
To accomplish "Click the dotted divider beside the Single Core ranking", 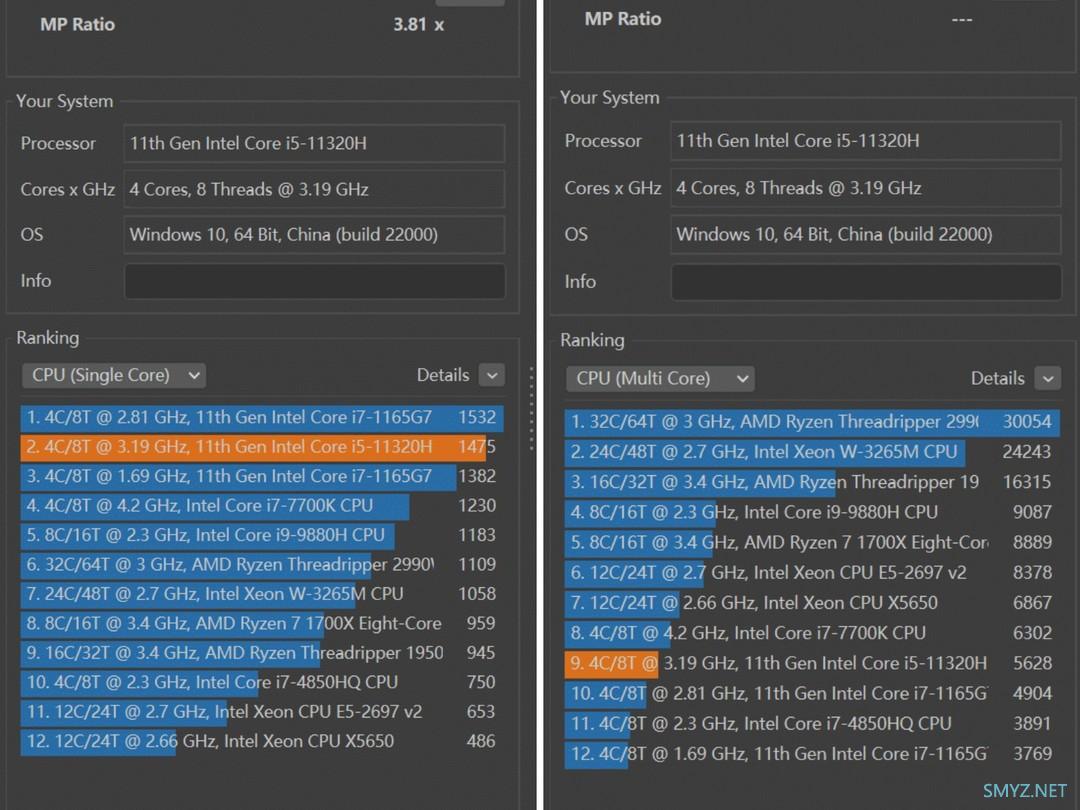I will point(531,395).
